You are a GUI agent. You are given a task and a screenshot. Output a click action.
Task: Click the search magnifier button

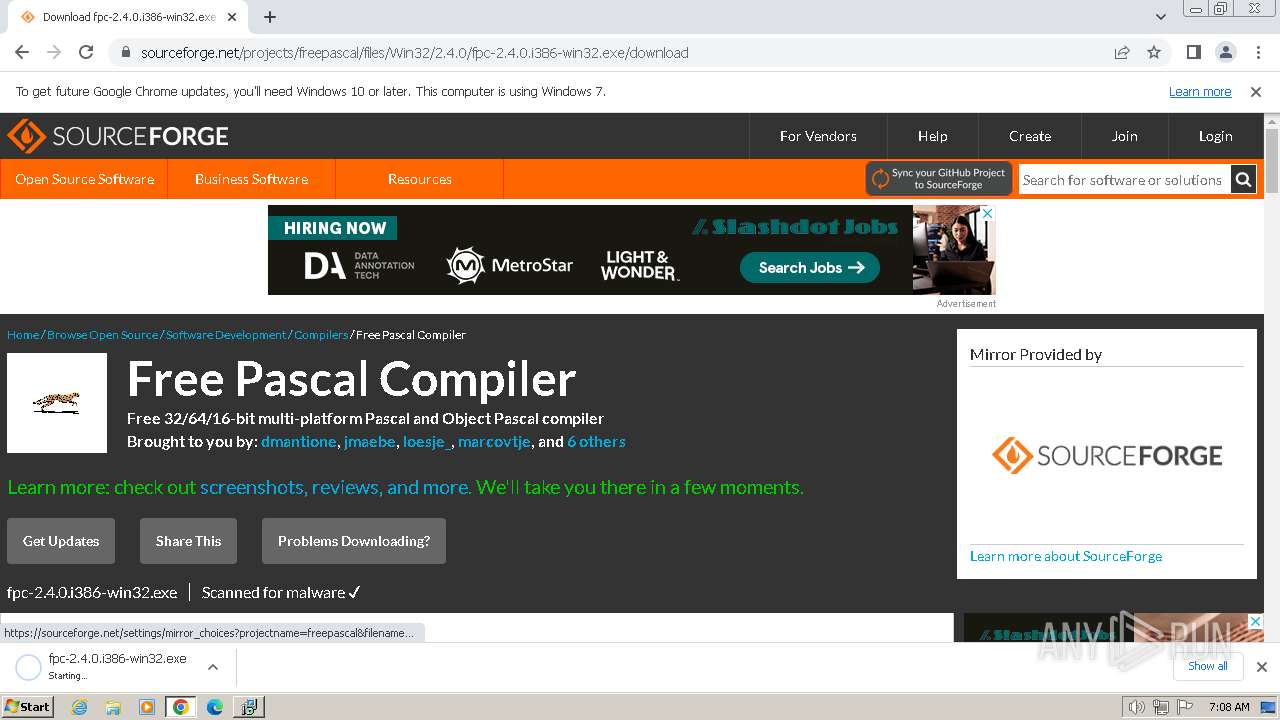(x=1243, y=180)
